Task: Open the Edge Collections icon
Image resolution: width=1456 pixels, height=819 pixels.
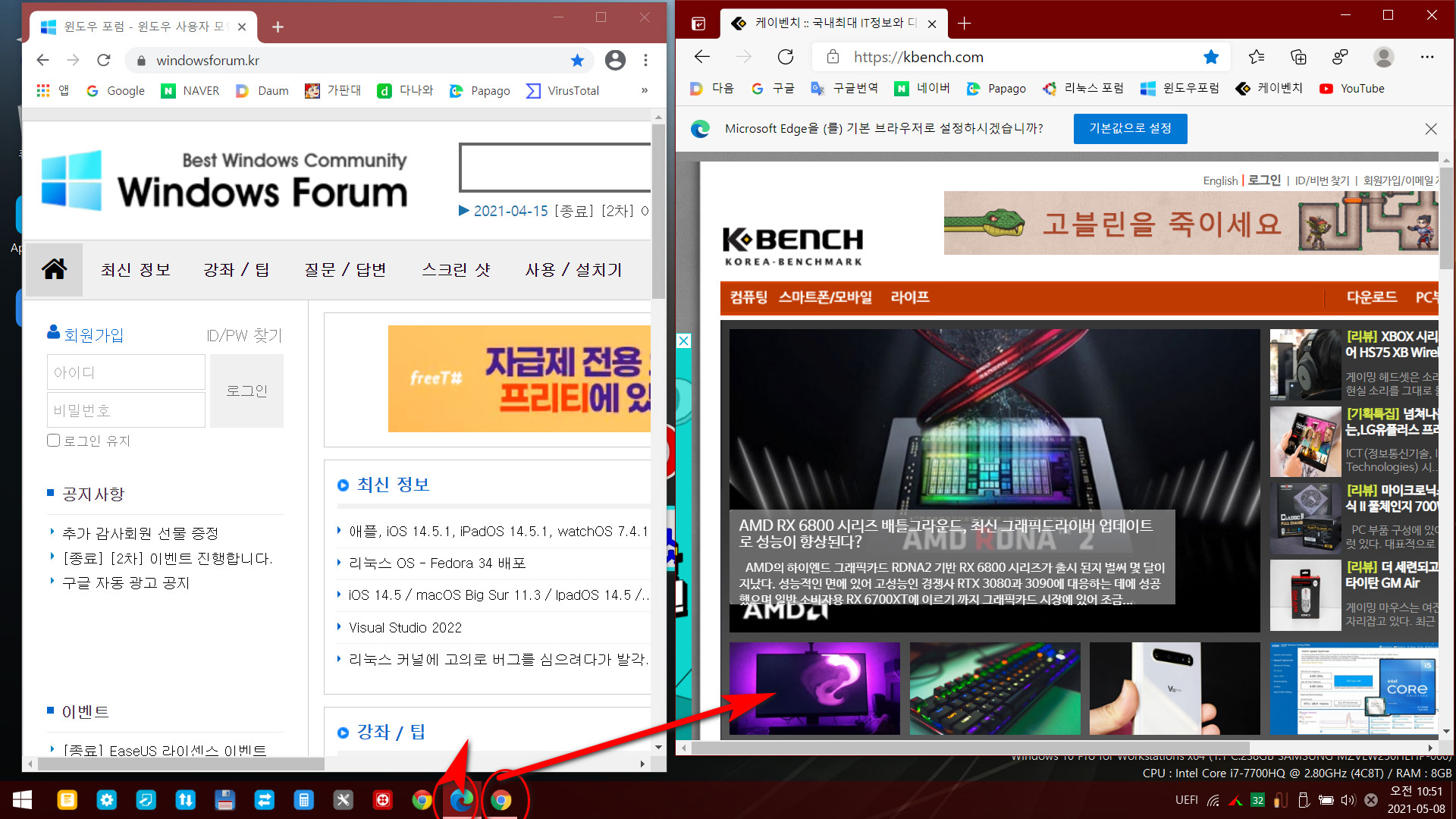Action: [x=1298, y=57]
